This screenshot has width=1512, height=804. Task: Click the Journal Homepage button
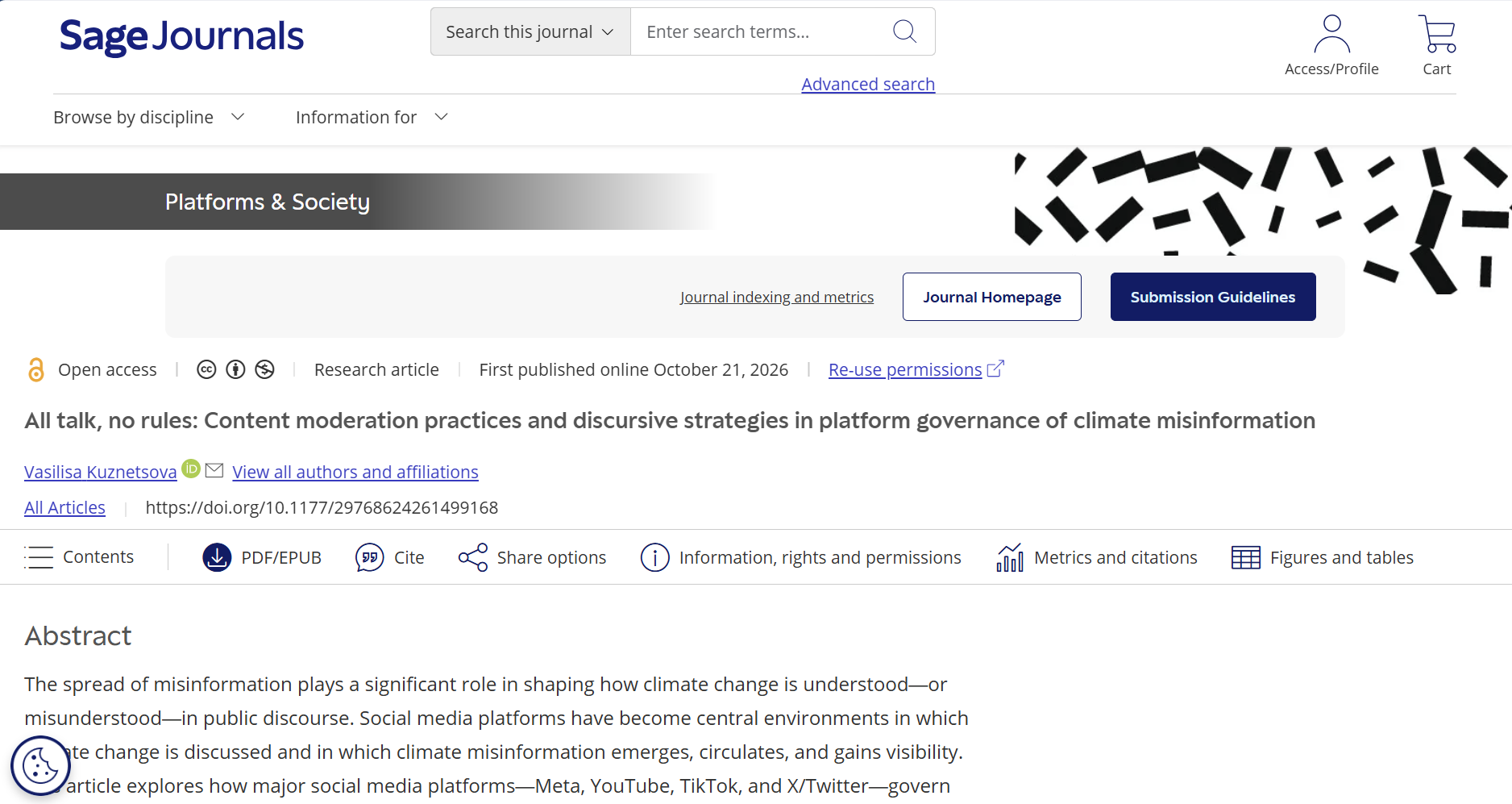click(x=992, y=297)
